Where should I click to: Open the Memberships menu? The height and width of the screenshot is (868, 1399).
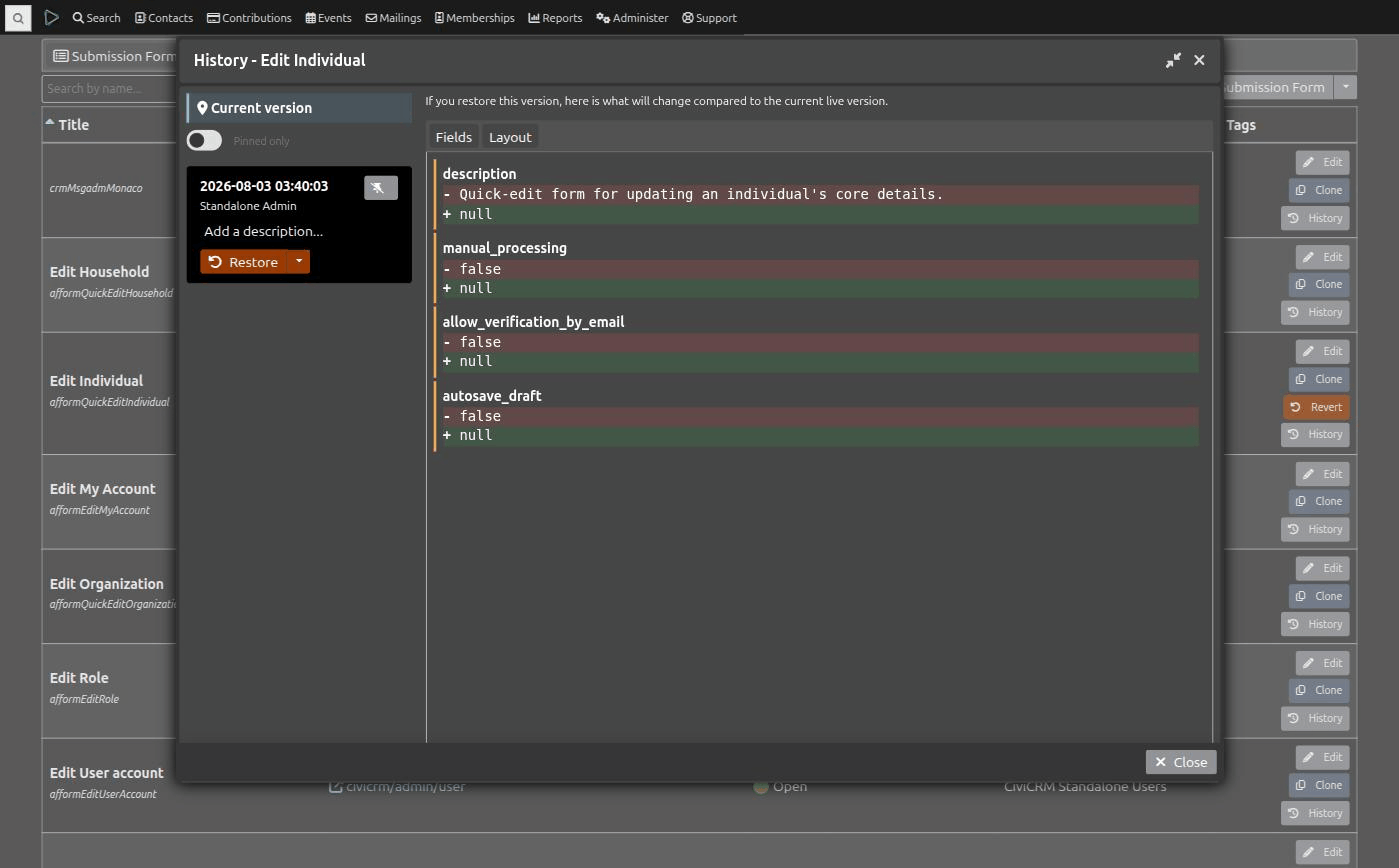click(474, 18)
